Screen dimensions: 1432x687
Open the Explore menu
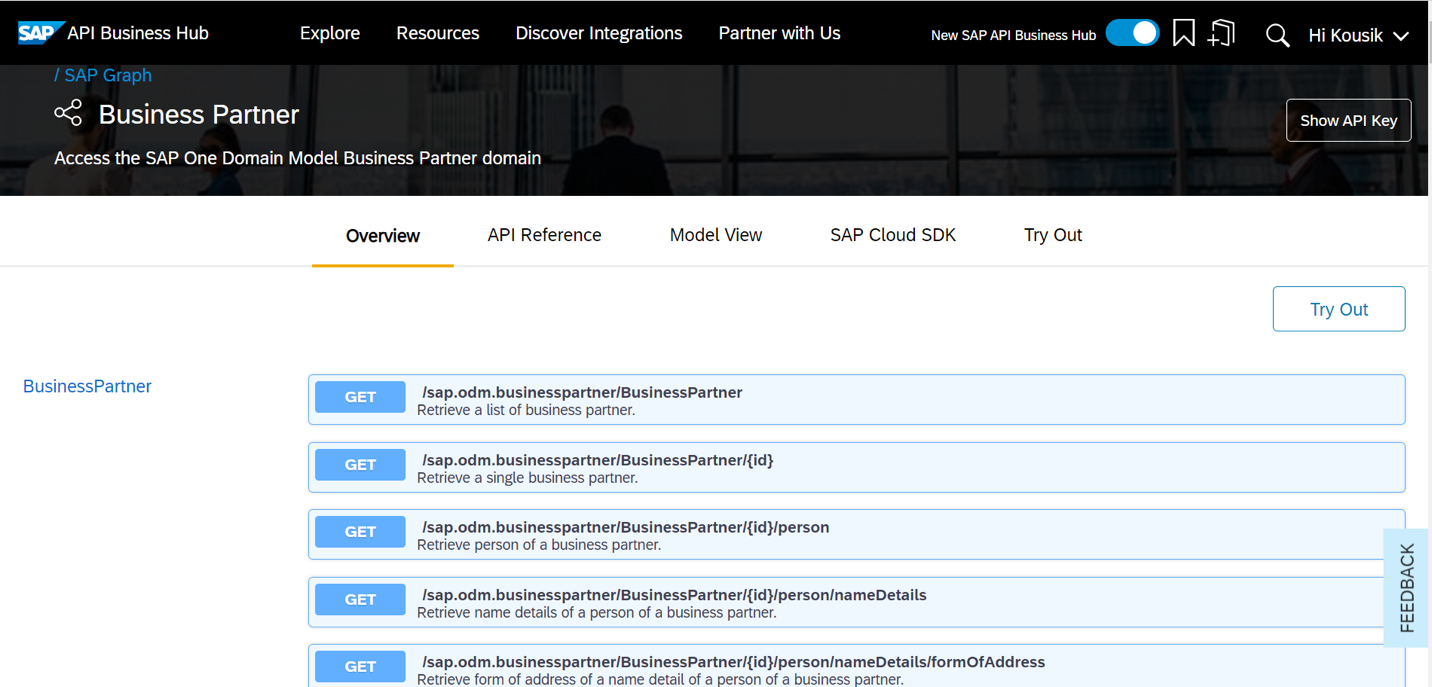[330, 33]
